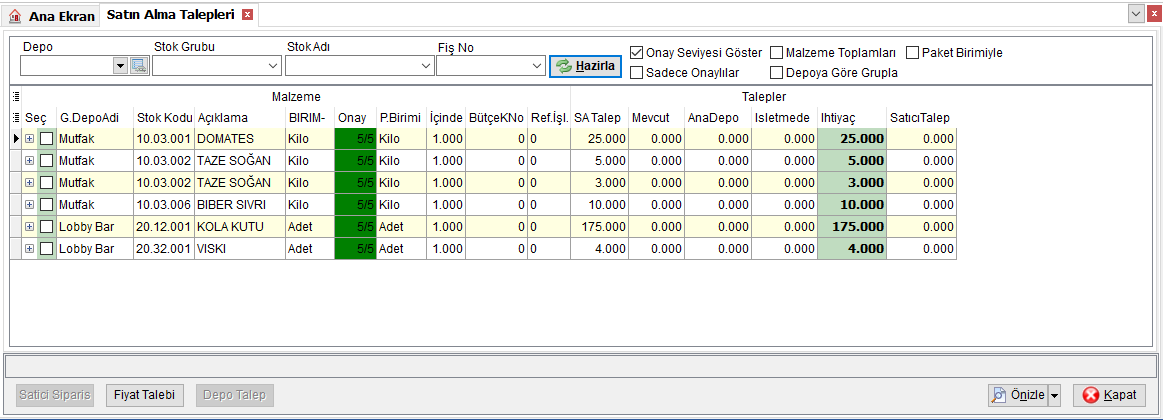Click the Önizle preview magnifier icon
Viewport: 1163px width, 420px height.
tap(998, 395)
